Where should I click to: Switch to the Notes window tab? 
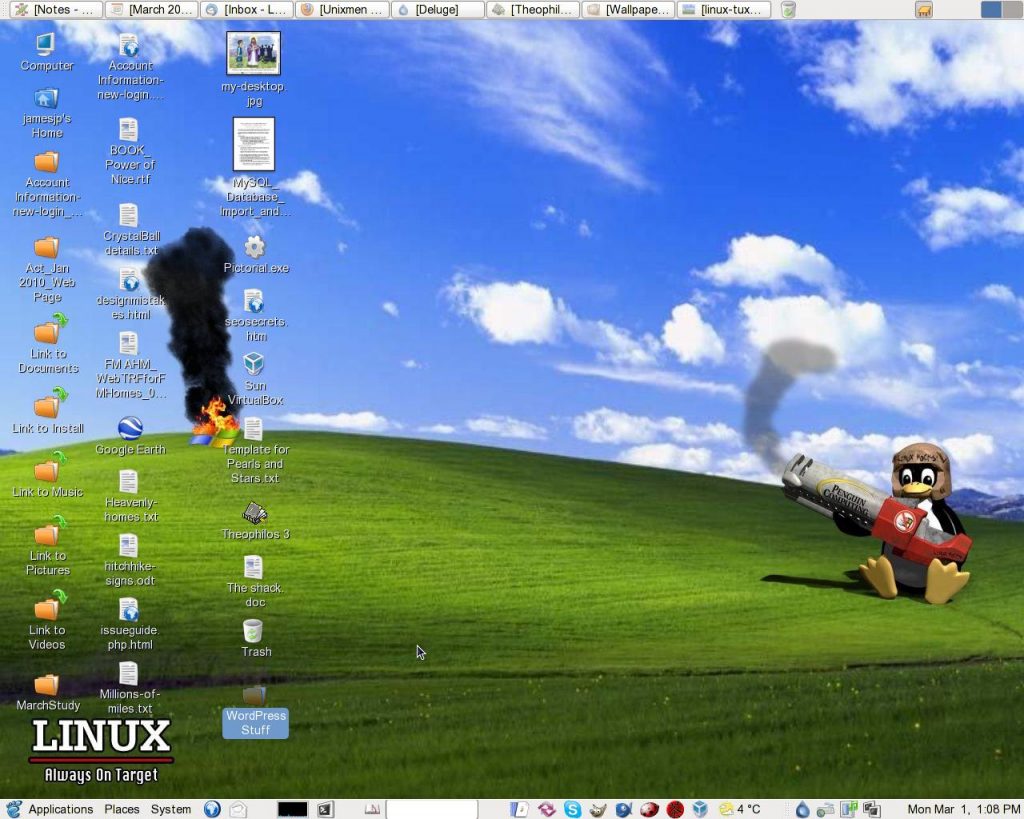coord(56,9)
